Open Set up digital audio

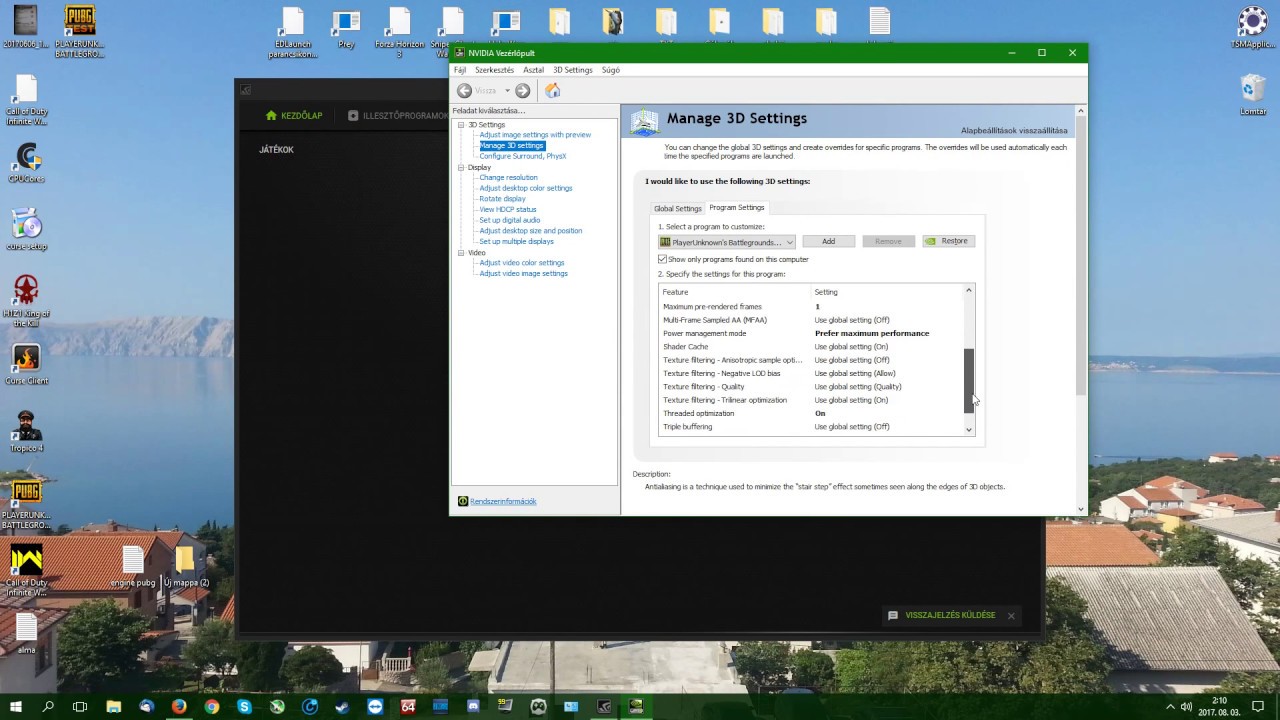pyautogui.click(x=510, y=220)
